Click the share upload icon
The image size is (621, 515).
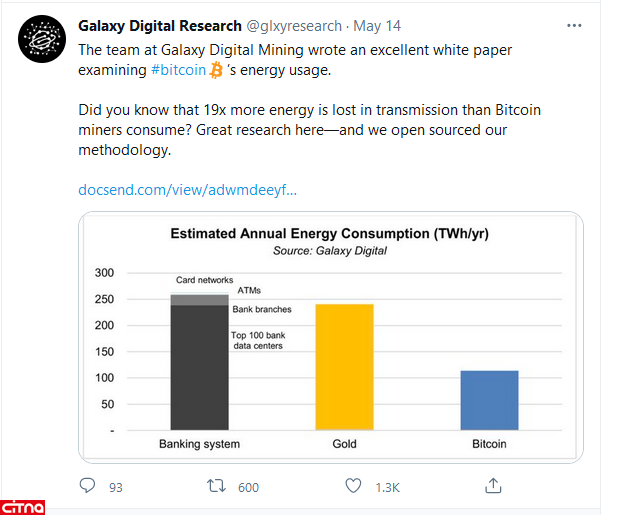point(492,486)
